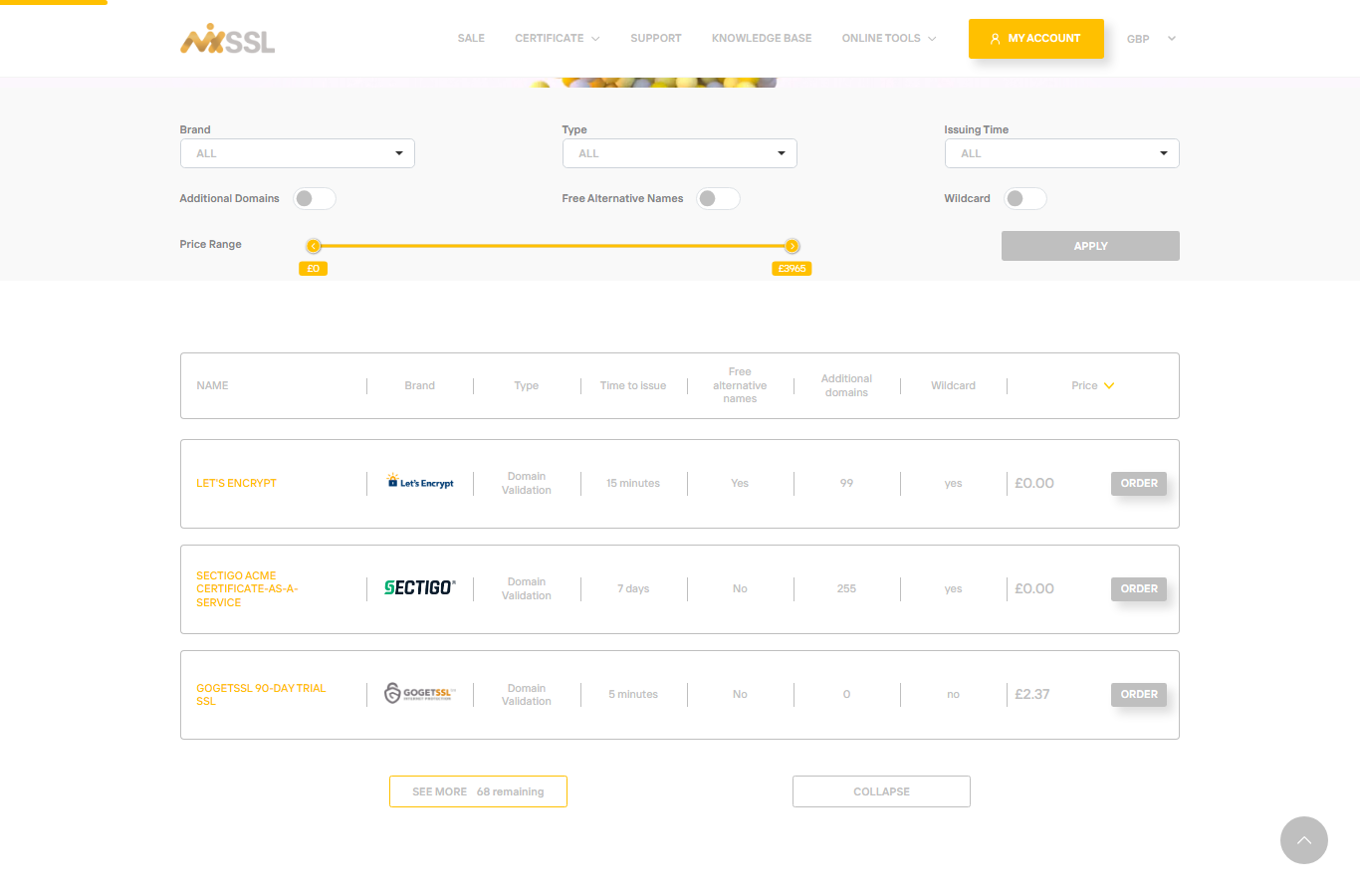1360x896 pixels.
Task: Order the Let's Encrypt certificate
Action: coord(1139,484)
